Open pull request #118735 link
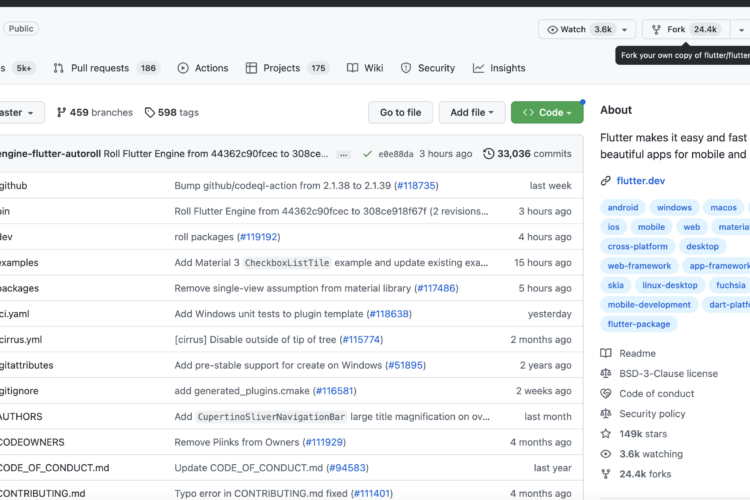 click(x=416, y=186)
